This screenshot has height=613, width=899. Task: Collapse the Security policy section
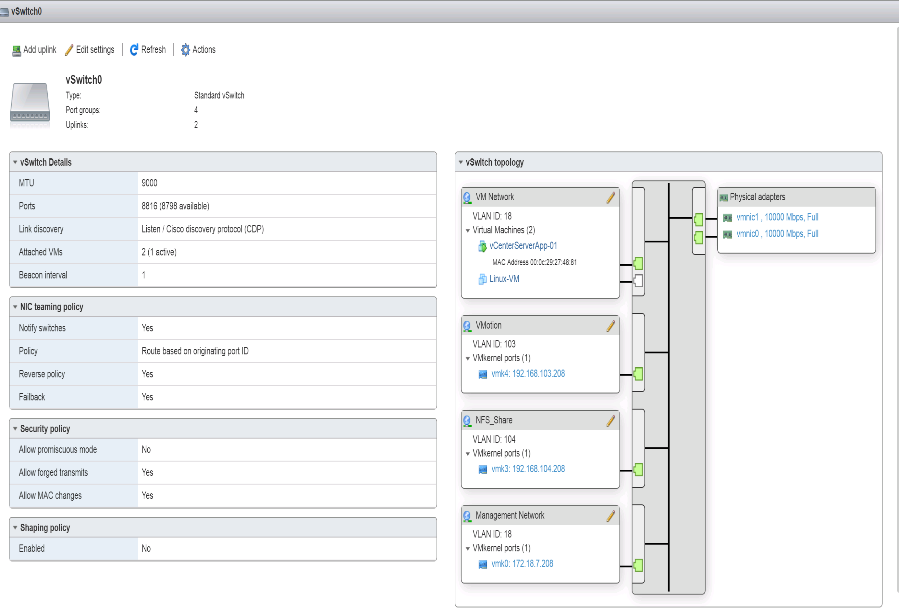(x=15, y=429)
